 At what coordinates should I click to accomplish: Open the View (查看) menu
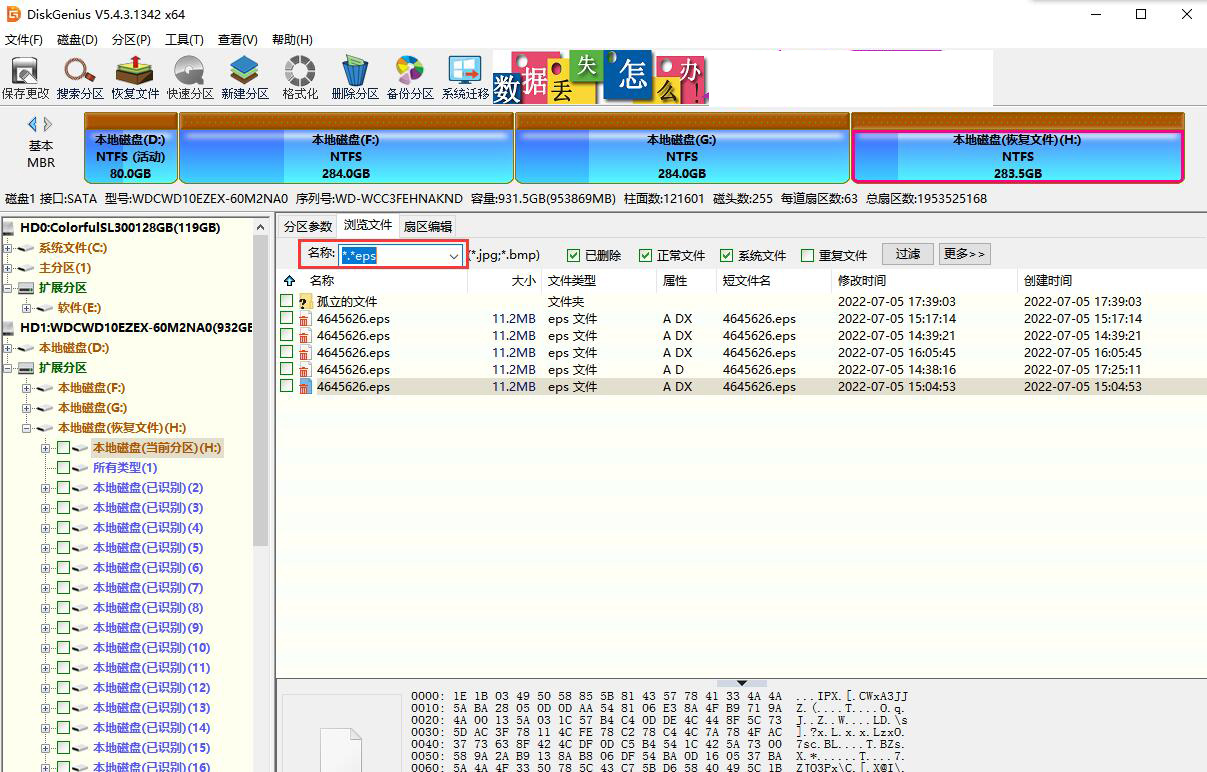point(238,40)
